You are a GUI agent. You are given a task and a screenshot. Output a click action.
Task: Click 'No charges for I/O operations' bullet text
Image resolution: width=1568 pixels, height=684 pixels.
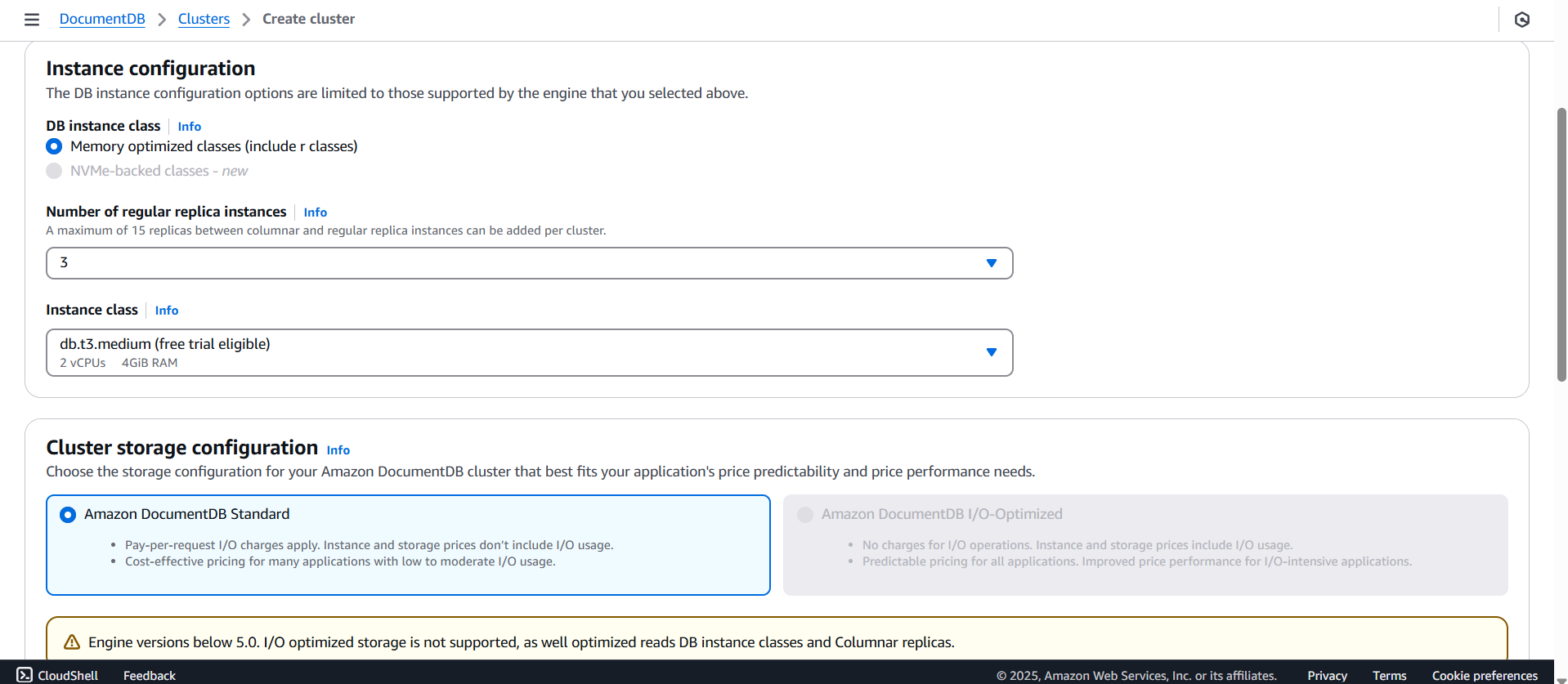click(x=1077, y=545)
